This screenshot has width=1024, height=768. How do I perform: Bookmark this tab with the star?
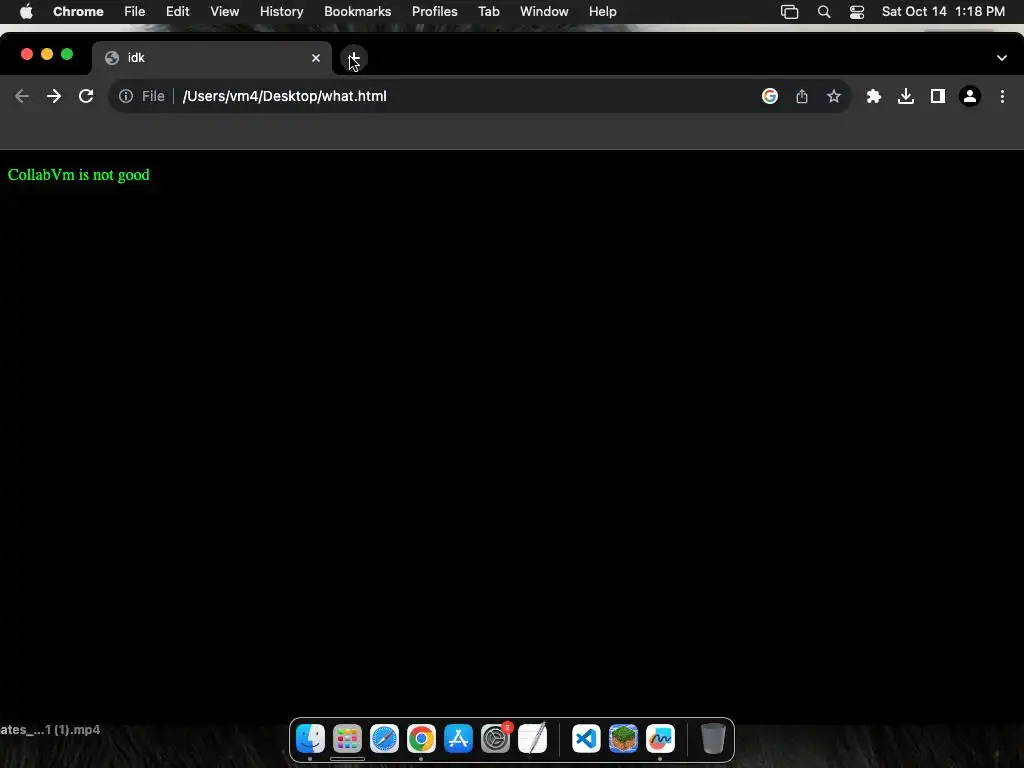point(834,96)
